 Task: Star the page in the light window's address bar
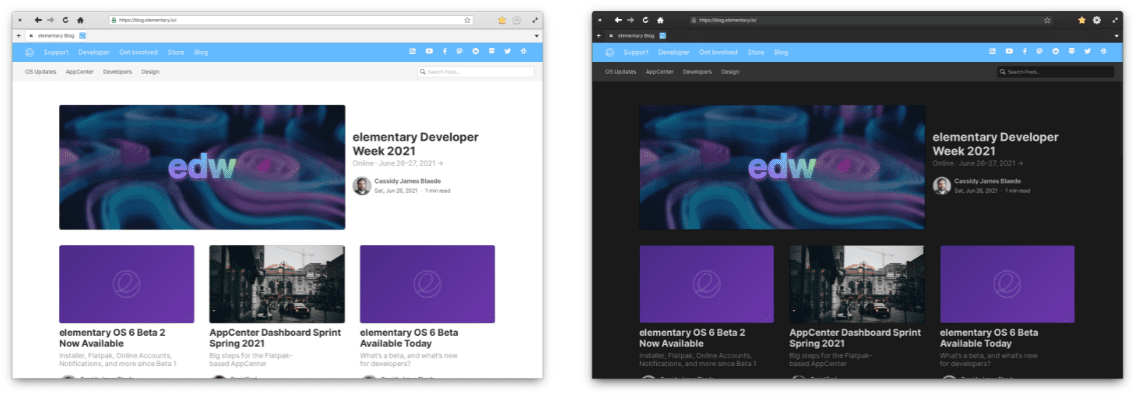pos(467,20)
